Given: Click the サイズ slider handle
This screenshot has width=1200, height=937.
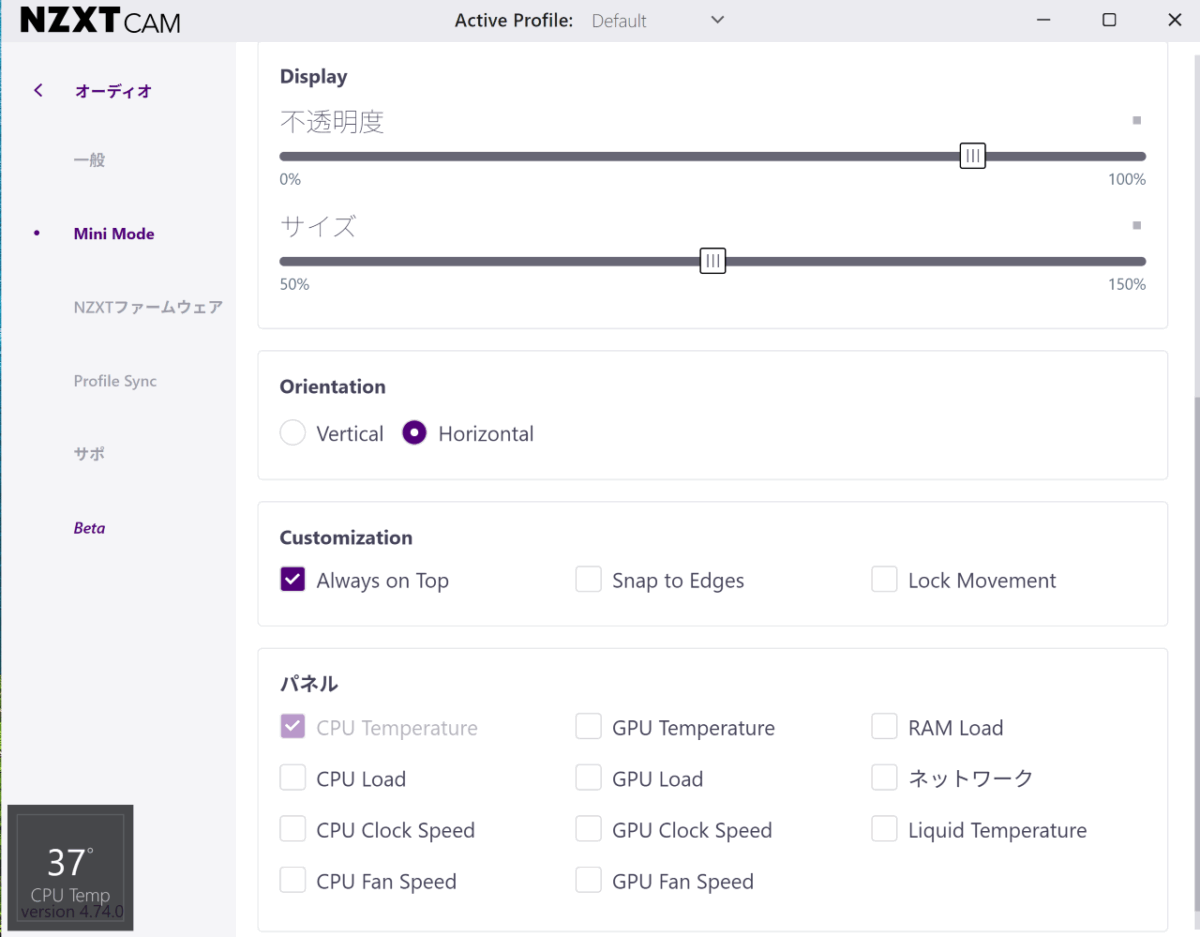Looking at the screenshot, I should [x=712, y=260].
